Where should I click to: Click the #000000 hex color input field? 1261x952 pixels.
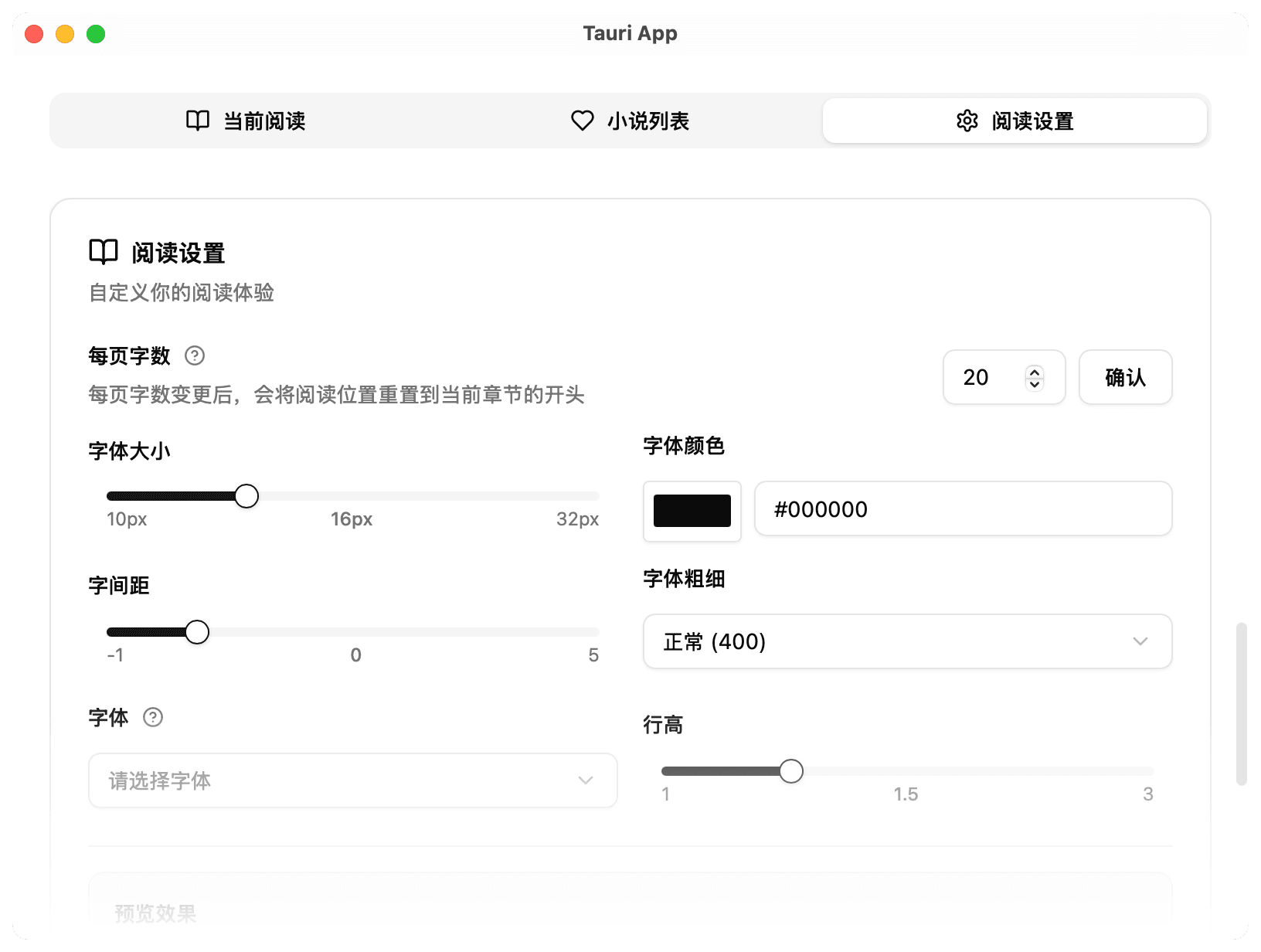tap(962, 509)
